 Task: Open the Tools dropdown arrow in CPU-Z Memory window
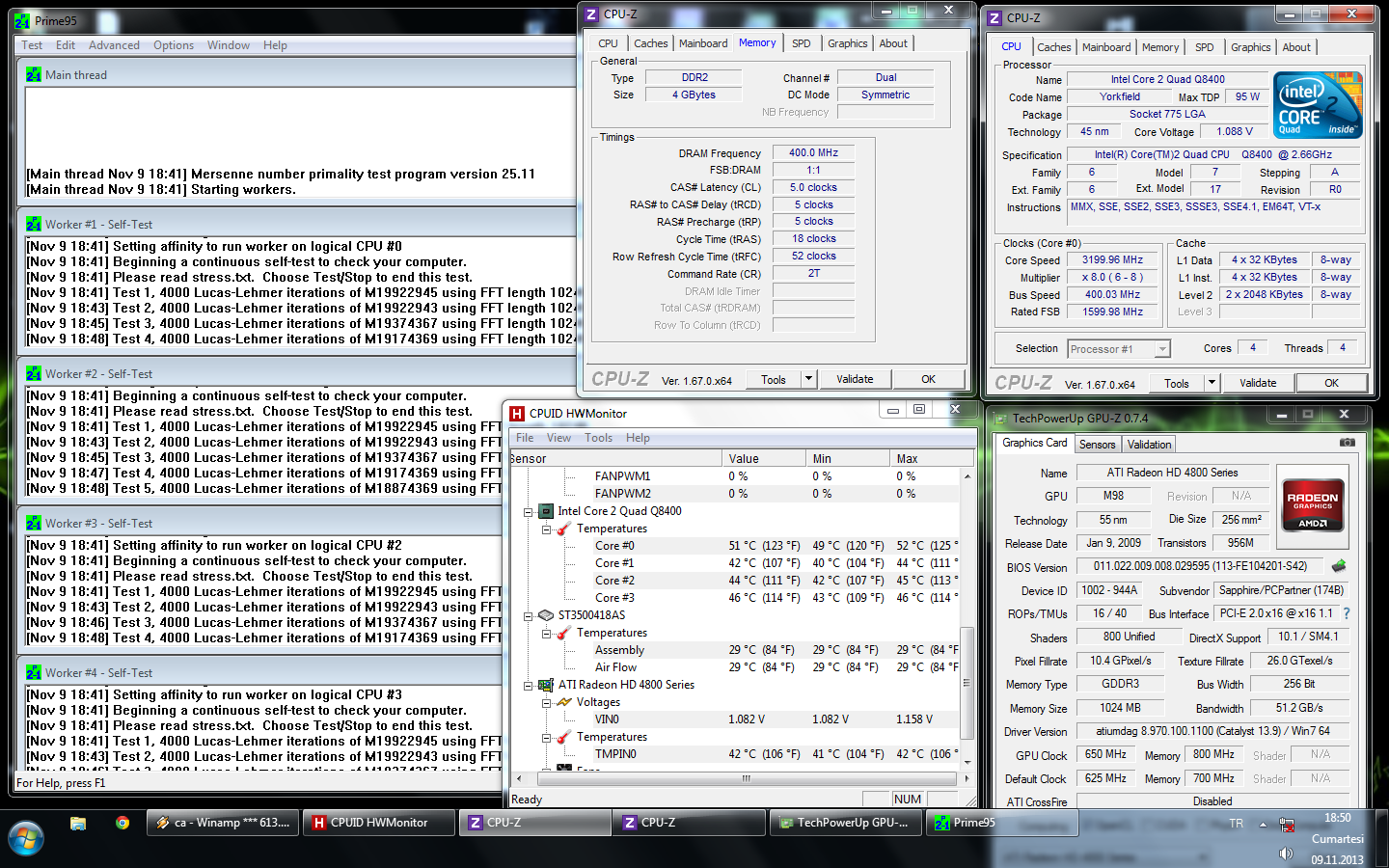click(808, 379)
